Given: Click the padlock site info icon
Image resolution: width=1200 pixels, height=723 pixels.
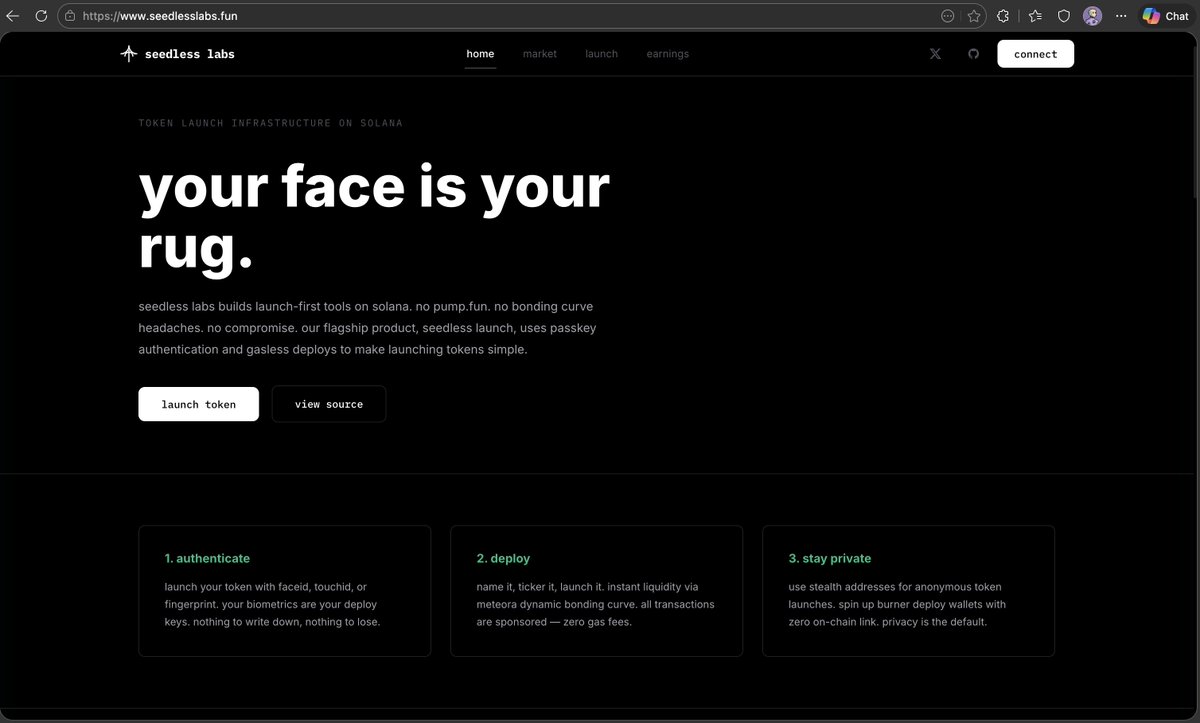Looking at the screenshot, I should pos(69,16).
